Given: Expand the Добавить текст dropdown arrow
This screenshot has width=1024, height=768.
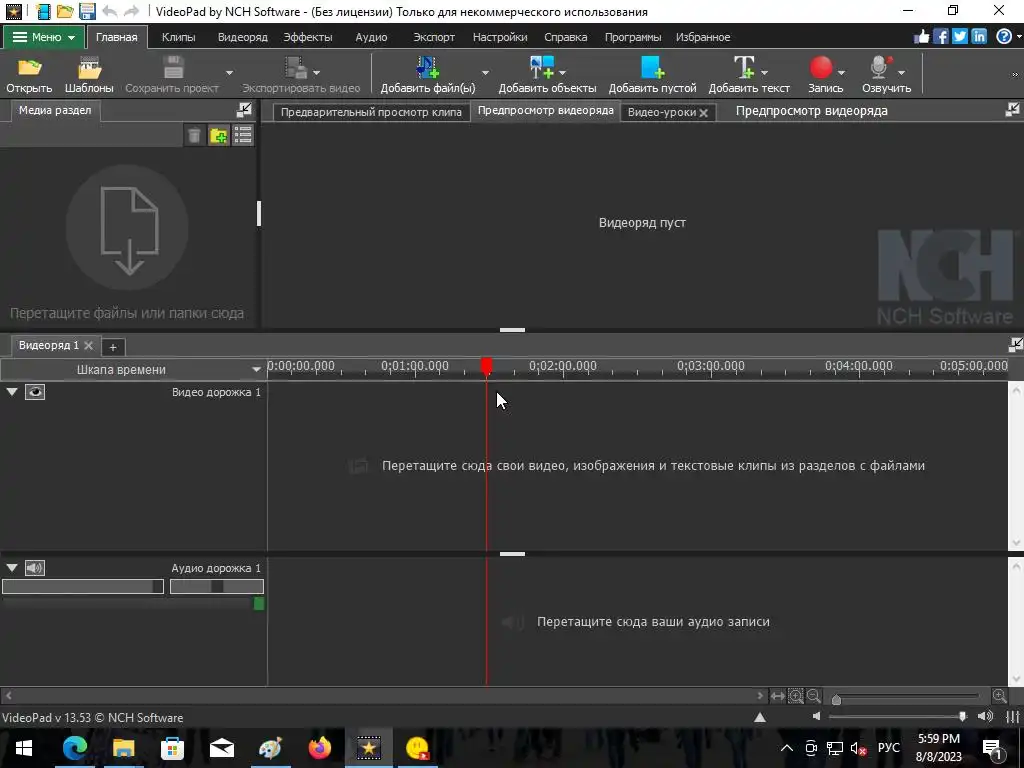Looking at the screenshot, I should click(764, 72).
